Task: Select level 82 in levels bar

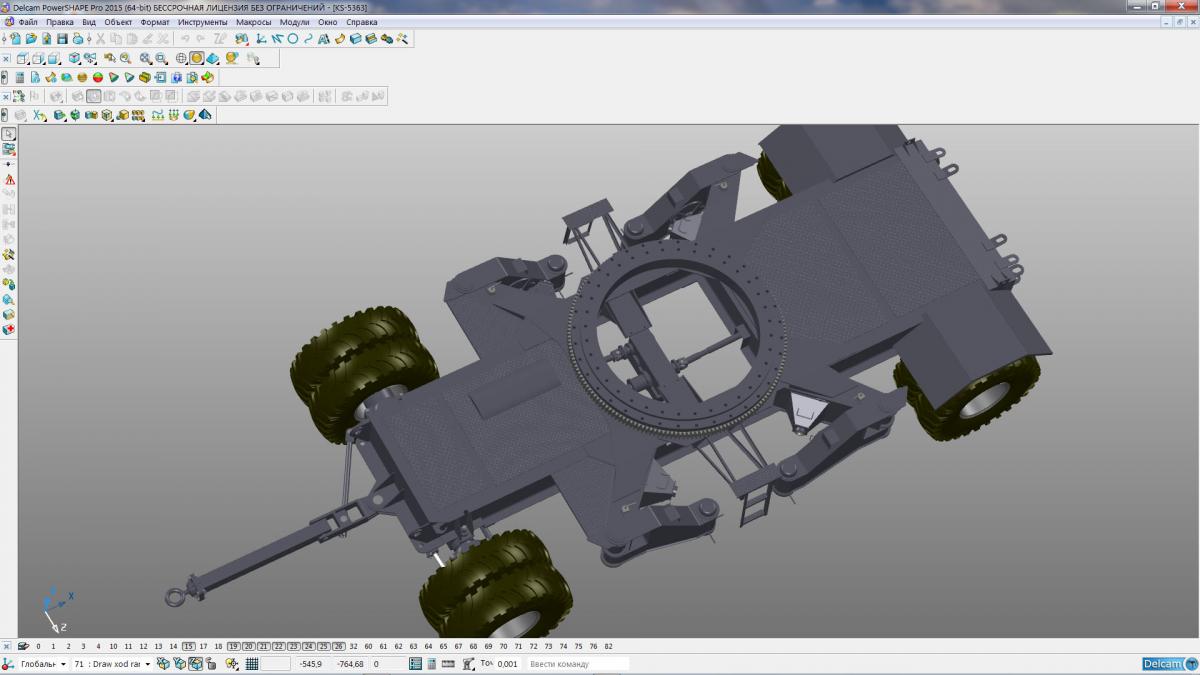Action: click(x=608, y=646)
